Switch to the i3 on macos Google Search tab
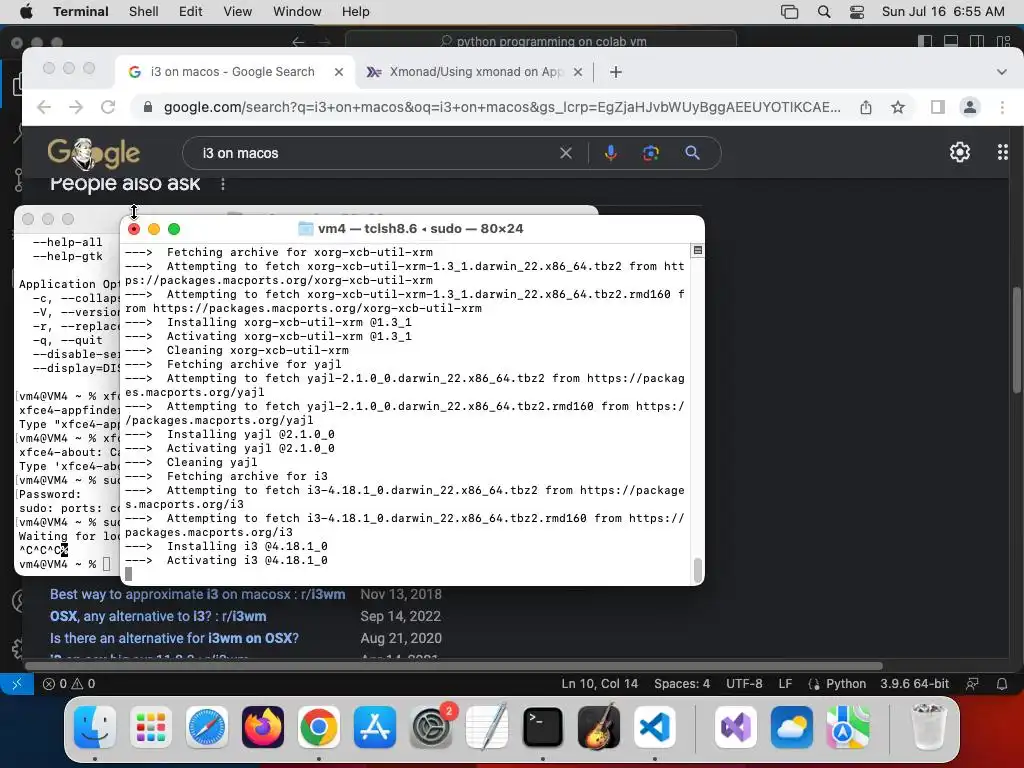The width and height of the screenshot is (1024, 768). coord(232,72)
